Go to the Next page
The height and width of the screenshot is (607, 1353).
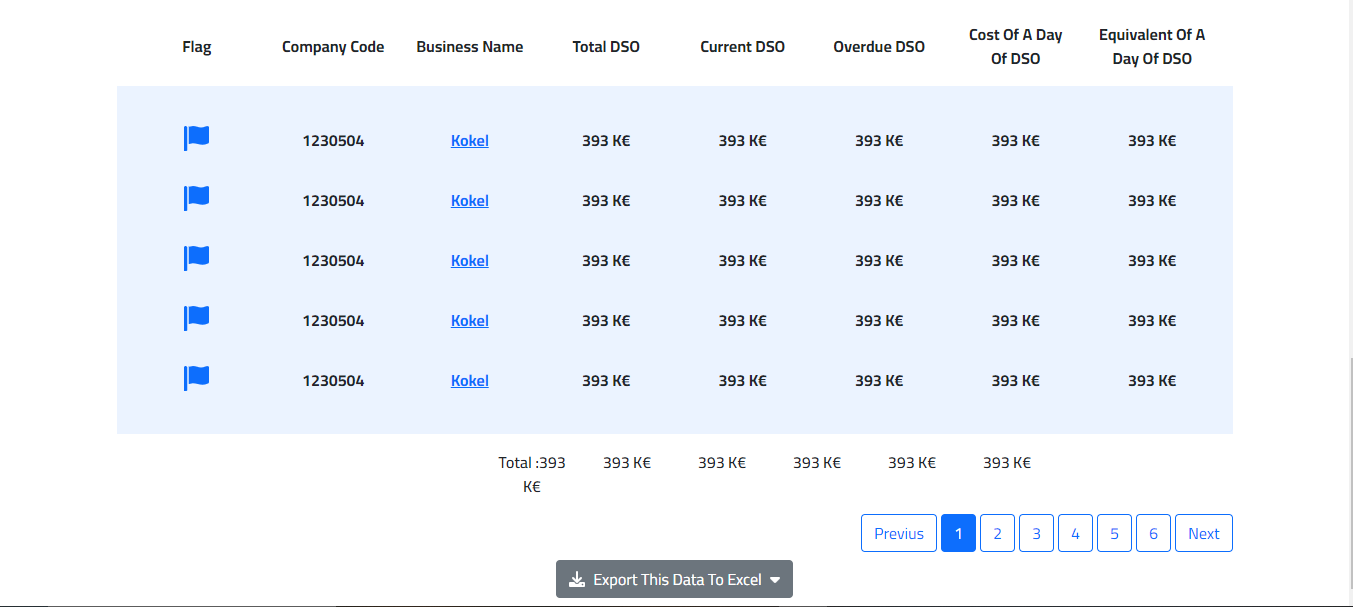1203,533
